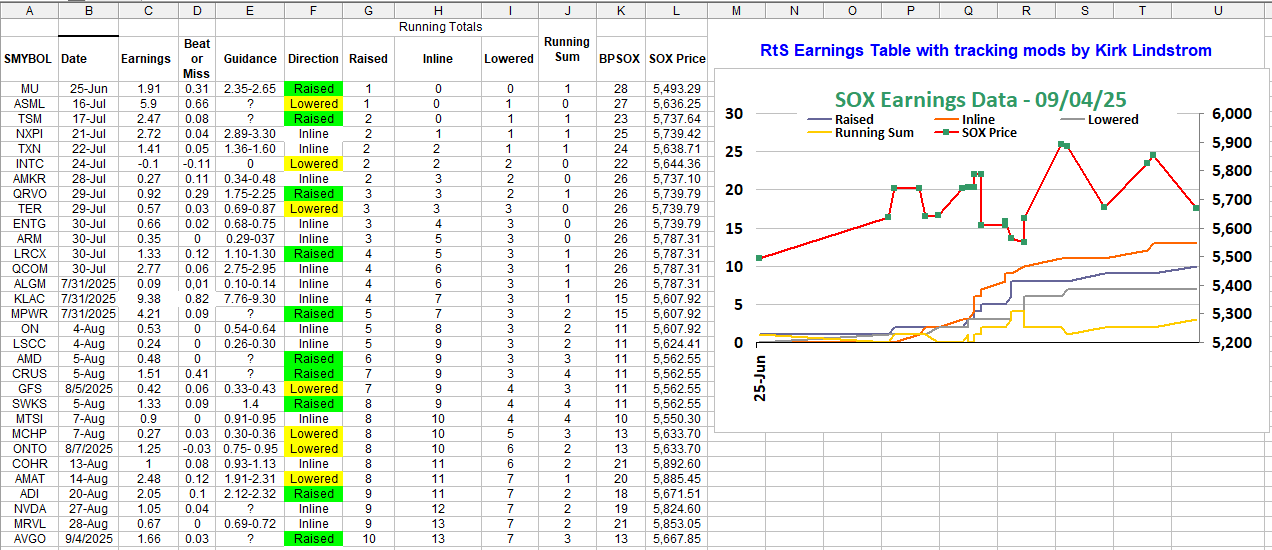The width and height of the screenshot is (1272, 550).
Task: Click the Inline legend entry in chart
Action: click(x=977, y=119)
